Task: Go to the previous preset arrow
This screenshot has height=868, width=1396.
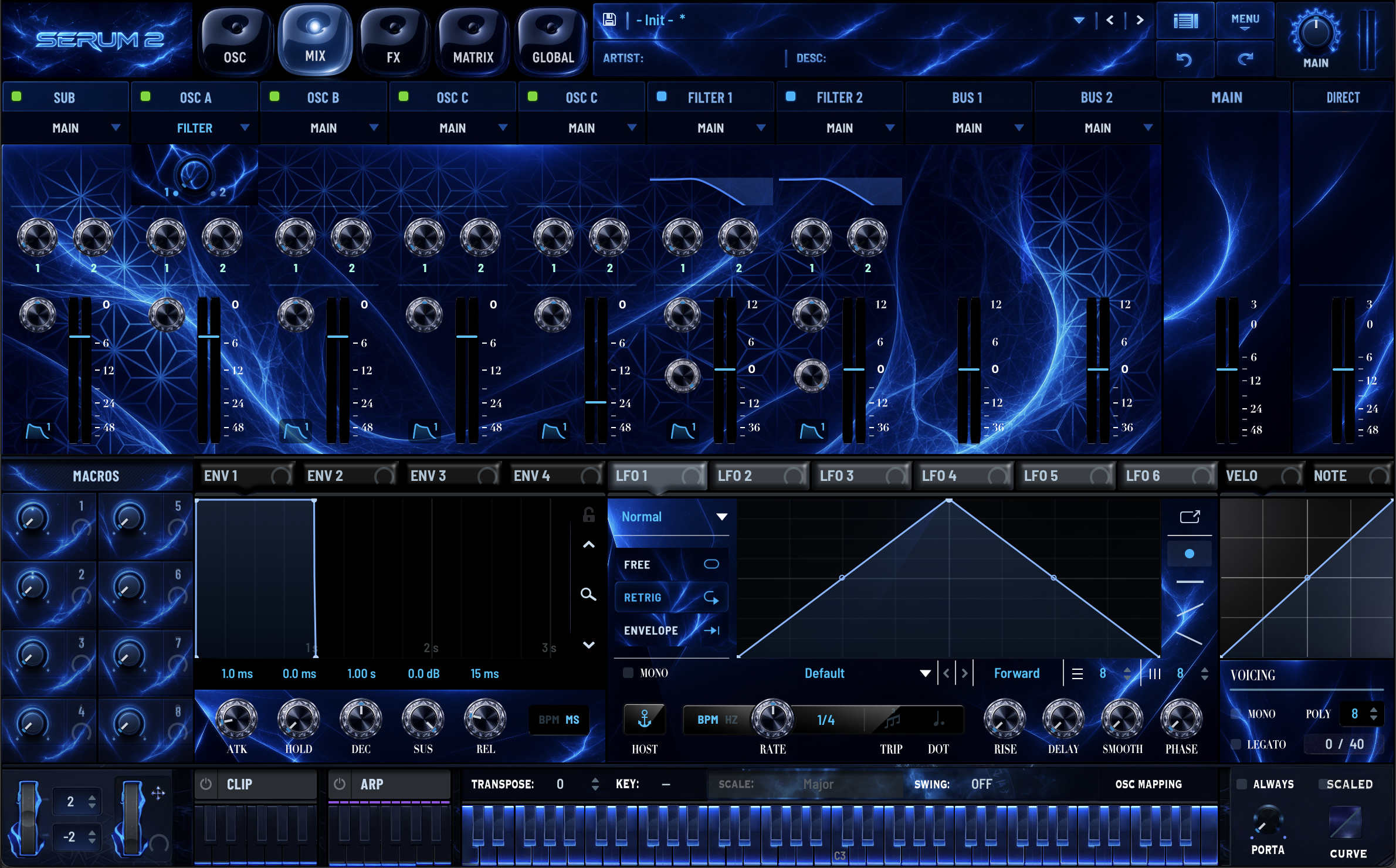Action: coord(1110,20)
